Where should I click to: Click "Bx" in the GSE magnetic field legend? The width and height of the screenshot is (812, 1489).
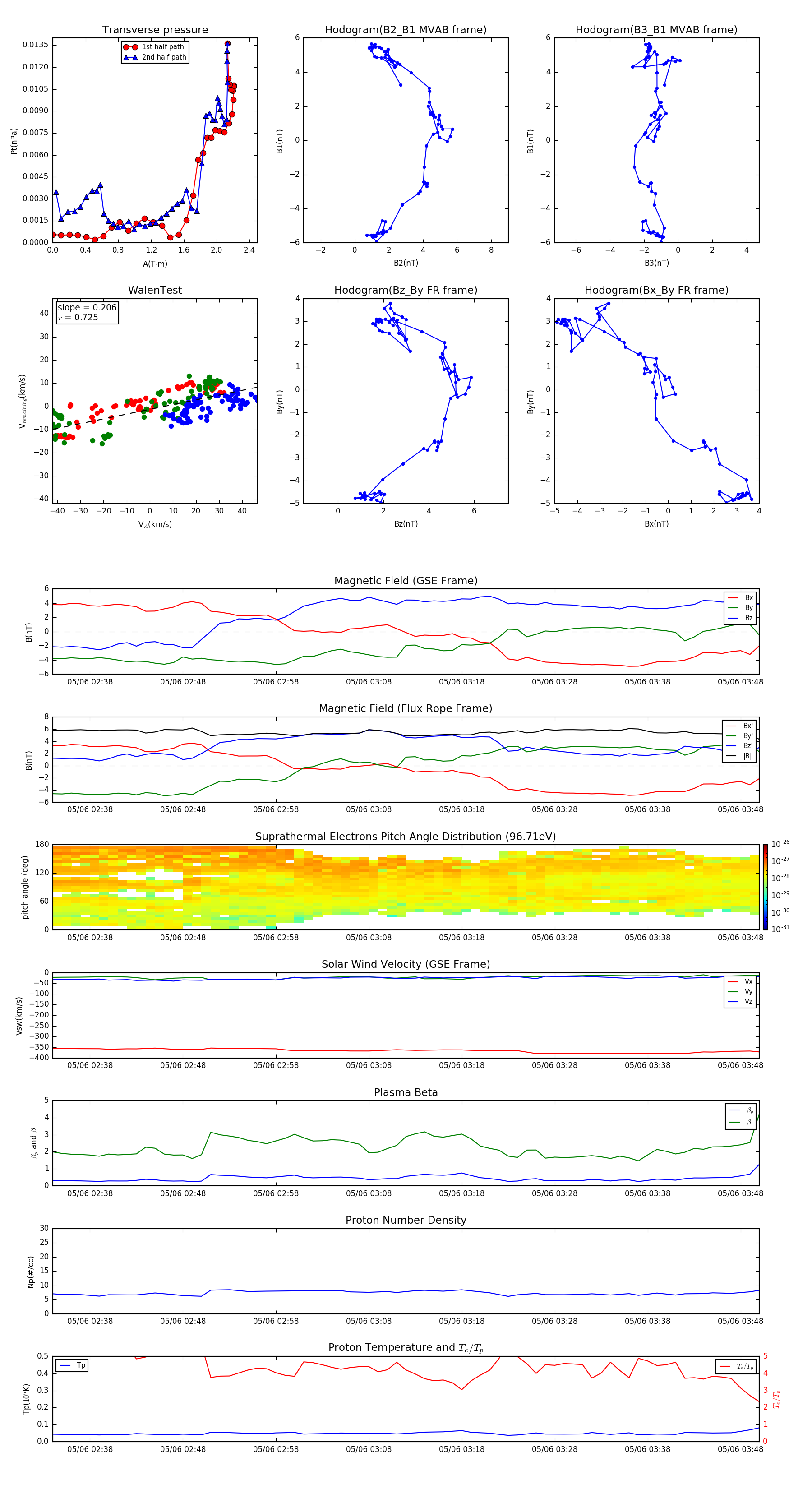[749, 598]
